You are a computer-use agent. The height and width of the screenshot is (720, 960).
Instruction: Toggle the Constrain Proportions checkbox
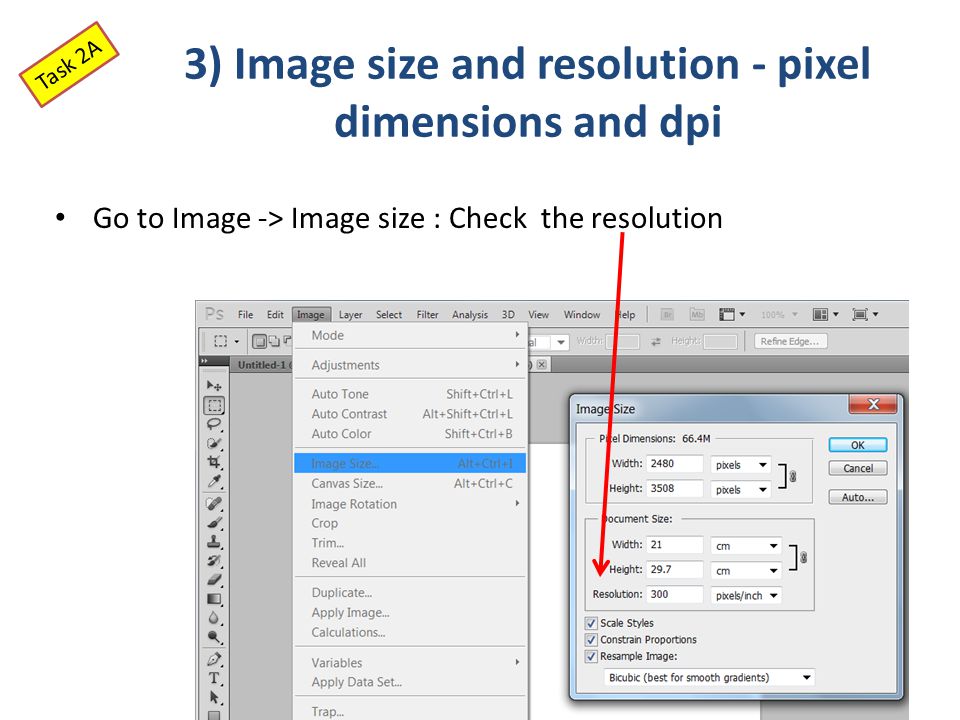(x=591, y=640)
